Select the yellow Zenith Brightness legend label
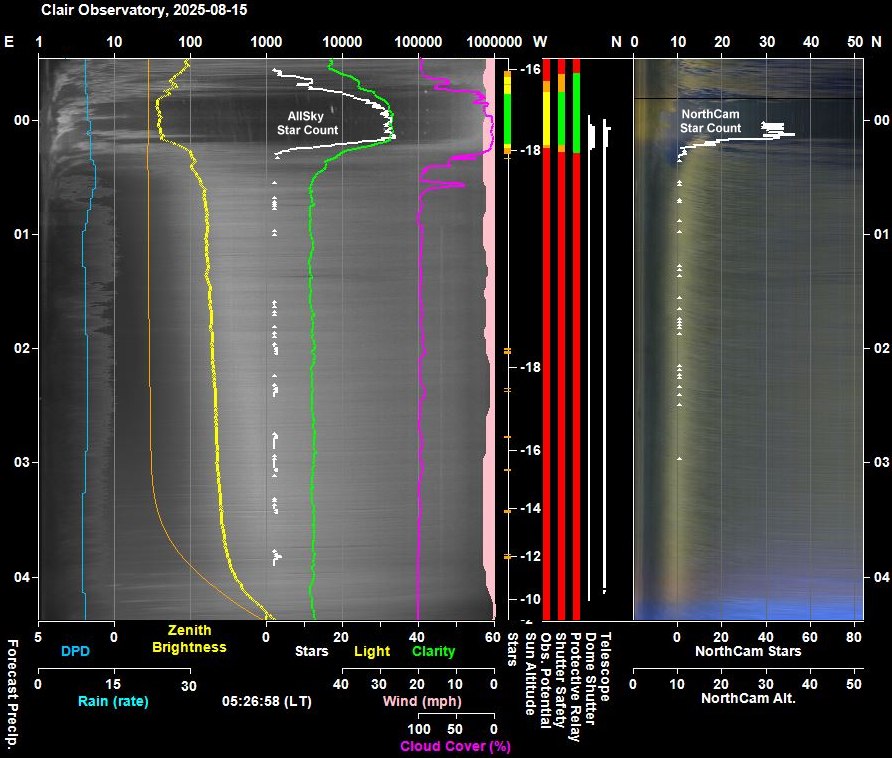 [x=189, y=639]
